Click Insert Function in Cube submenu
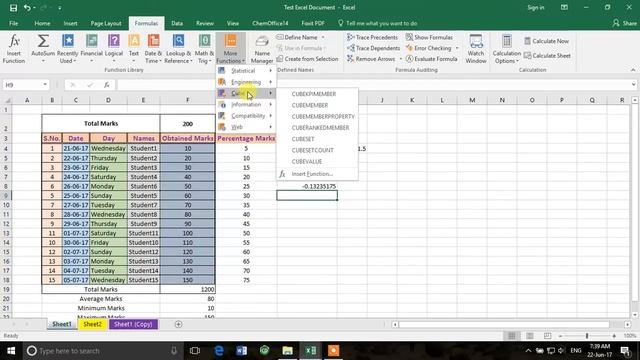 click(312, 174)
